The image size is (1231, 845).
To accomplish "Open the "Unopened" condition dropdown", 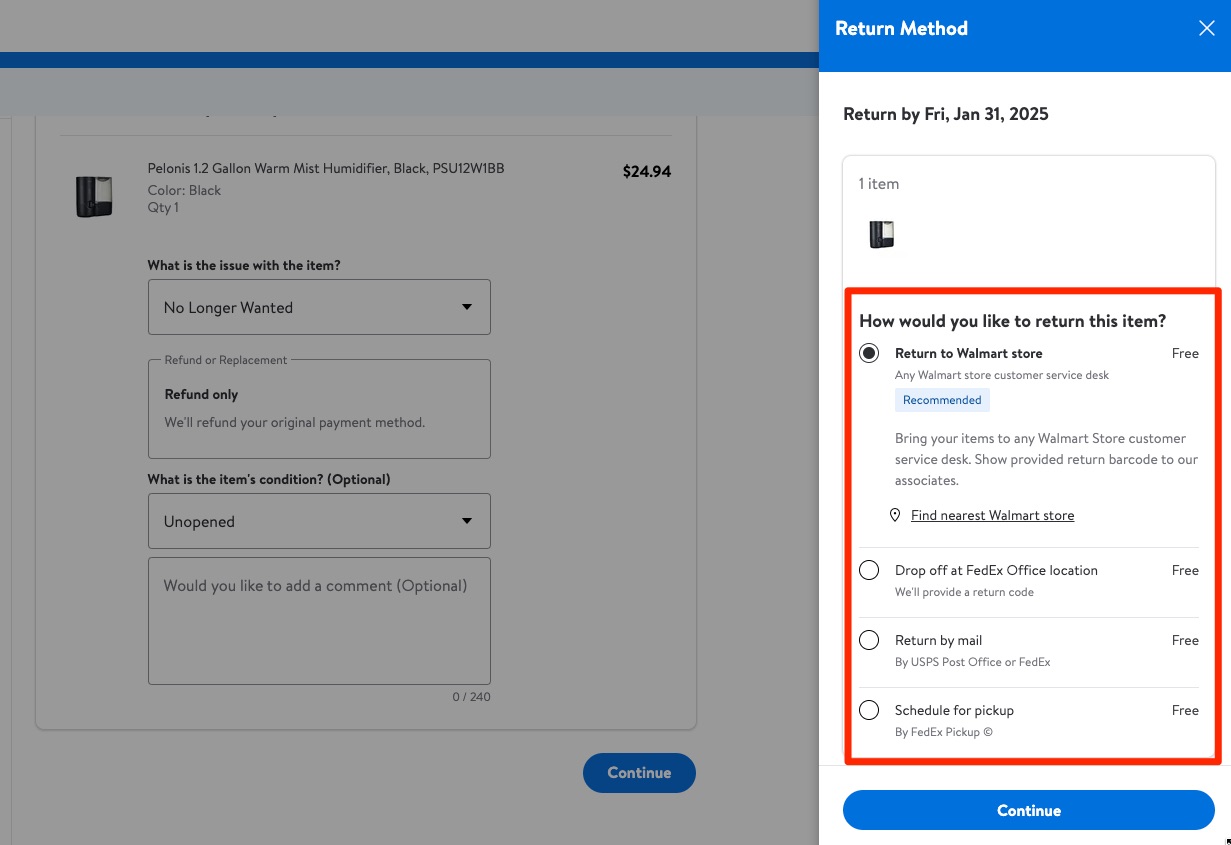I will pos(319,521).
